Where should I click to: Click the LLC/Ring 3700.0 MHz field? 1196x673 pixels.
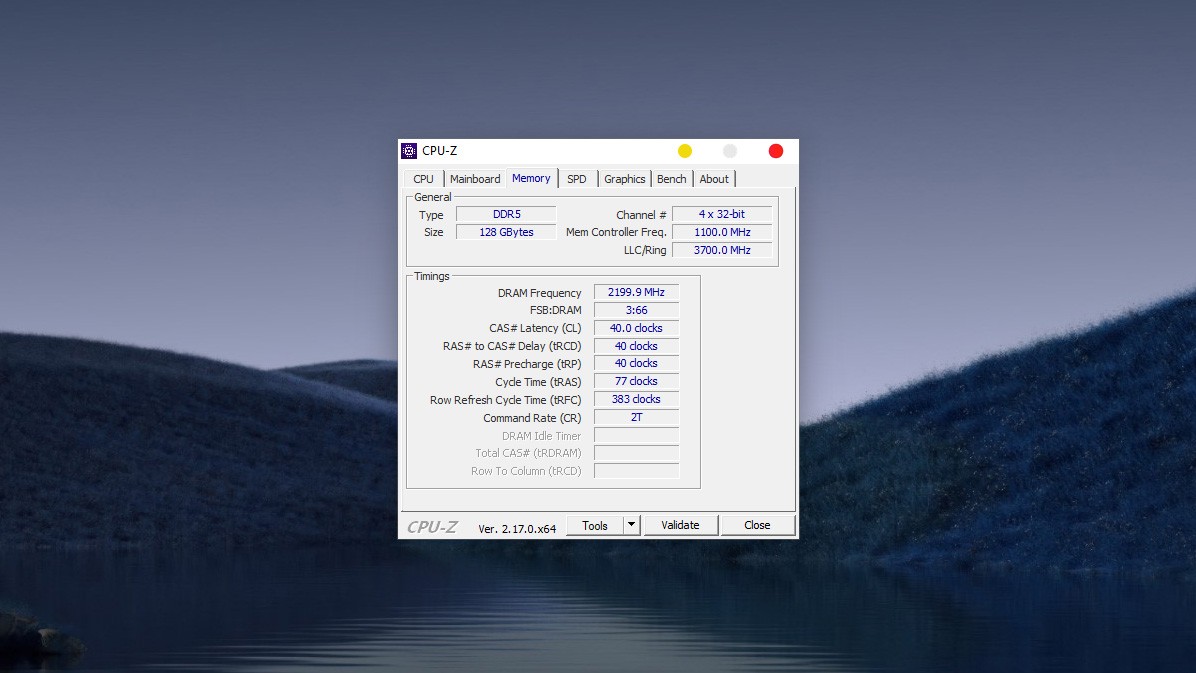point(722,250)
